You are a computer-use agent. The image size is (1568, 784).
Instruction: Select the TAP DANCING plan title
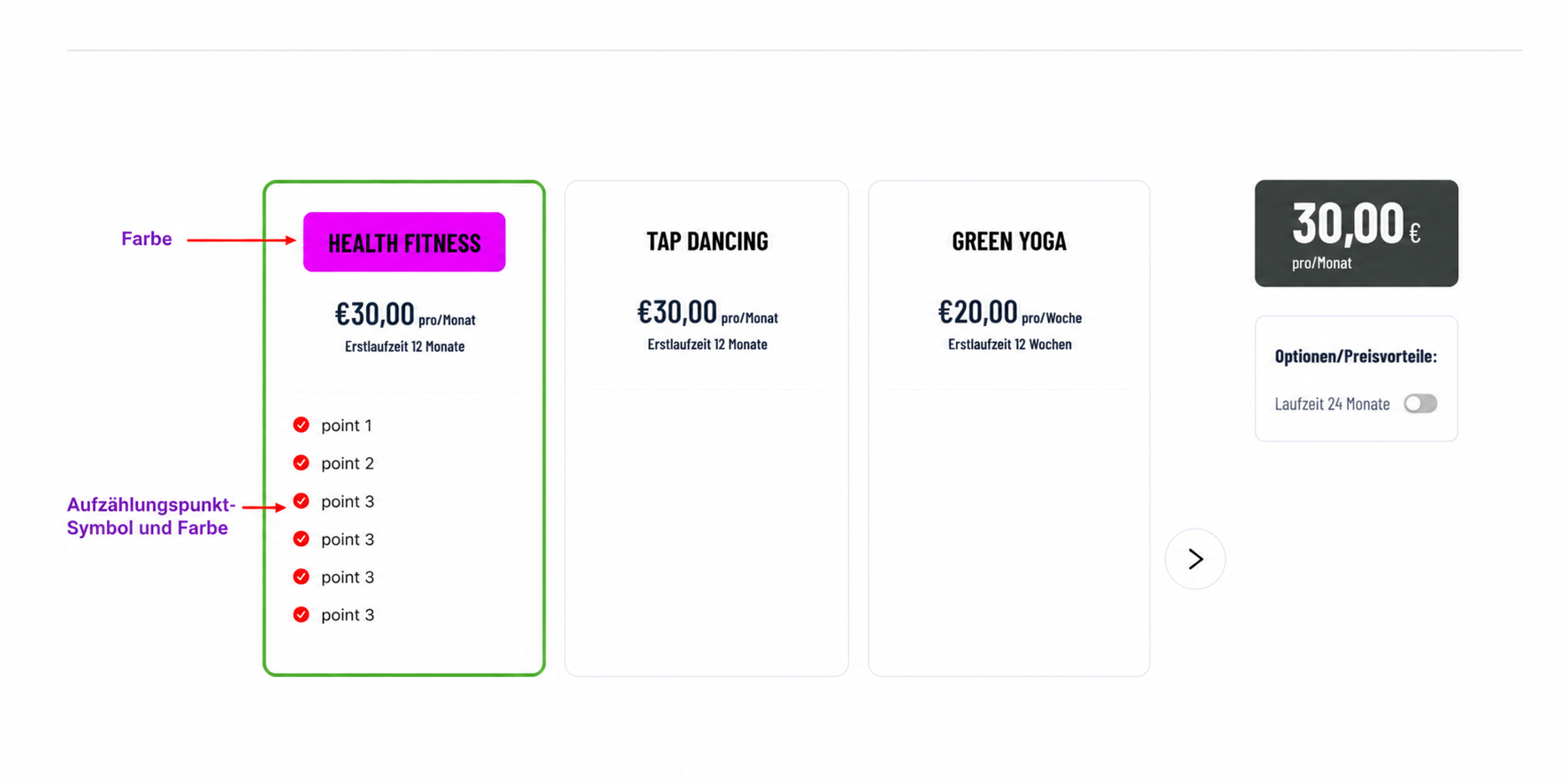pyautogui.click(x=708, y=241)
